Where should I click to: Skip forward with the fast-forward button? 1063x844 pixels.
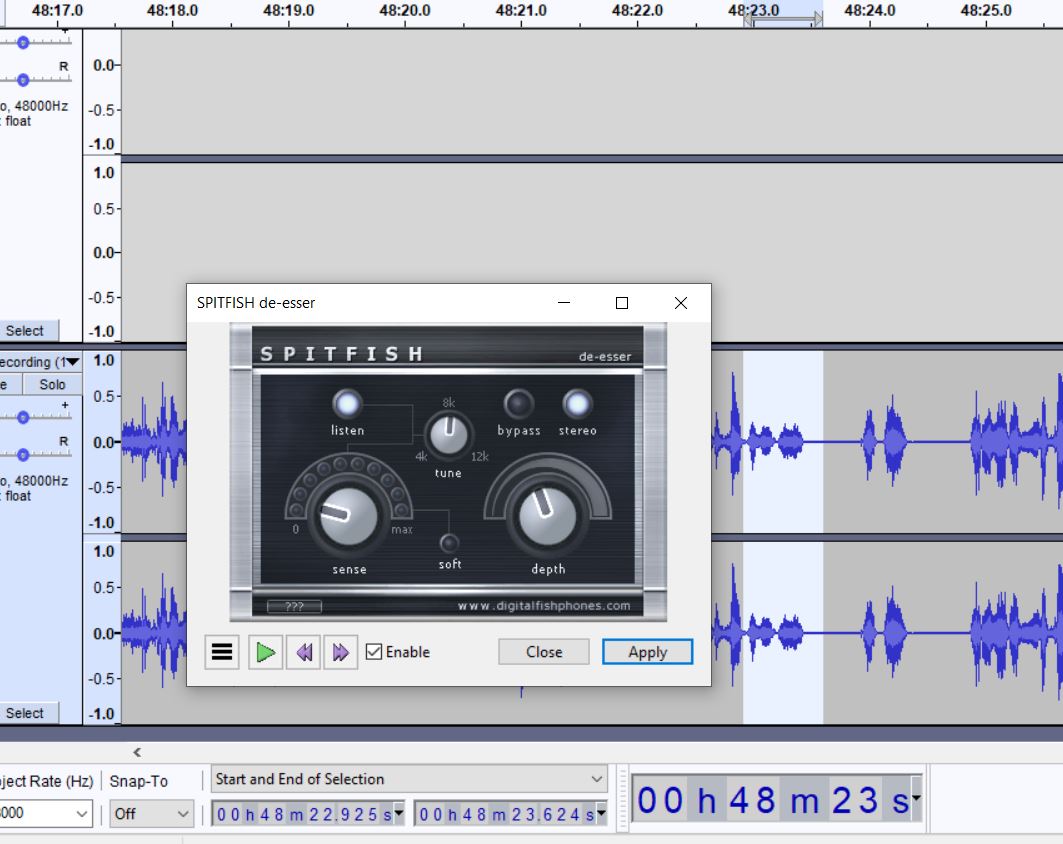[x=340, y=652]
